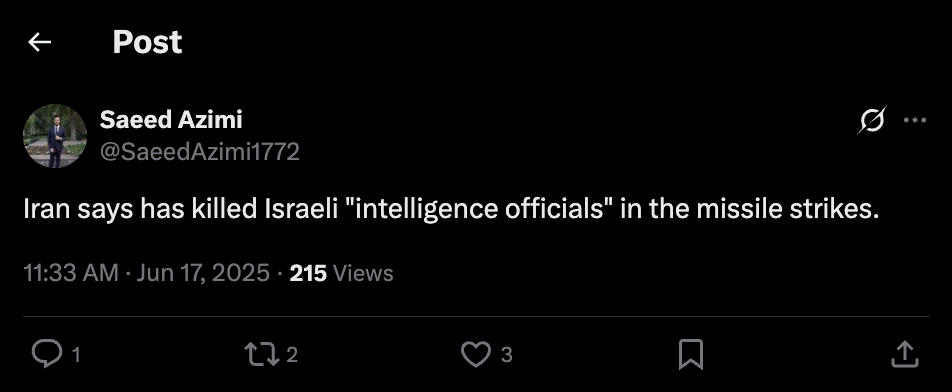Click the reply count number 1
This screenshot has height=392, width=952.
(76, 355)
